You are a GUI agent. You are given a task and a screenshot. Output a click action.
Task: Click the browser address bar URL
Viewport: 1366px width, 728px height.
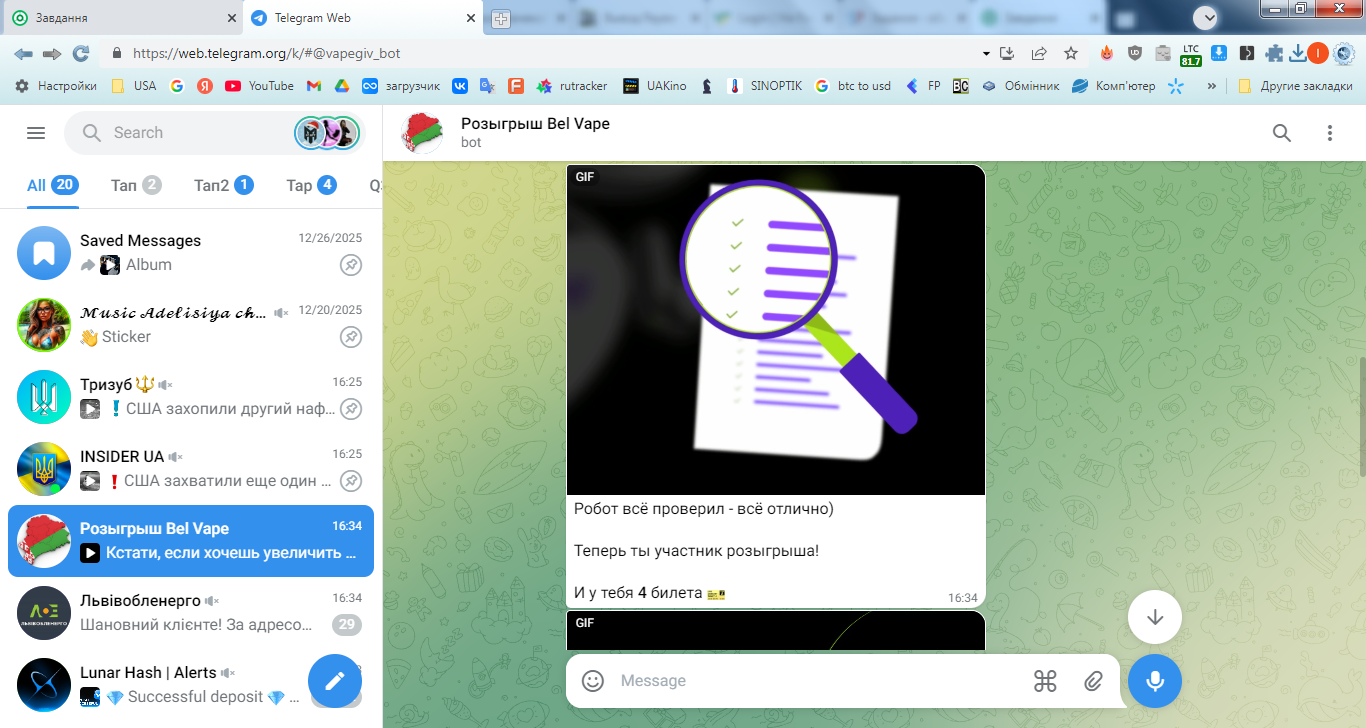(266, 53)
